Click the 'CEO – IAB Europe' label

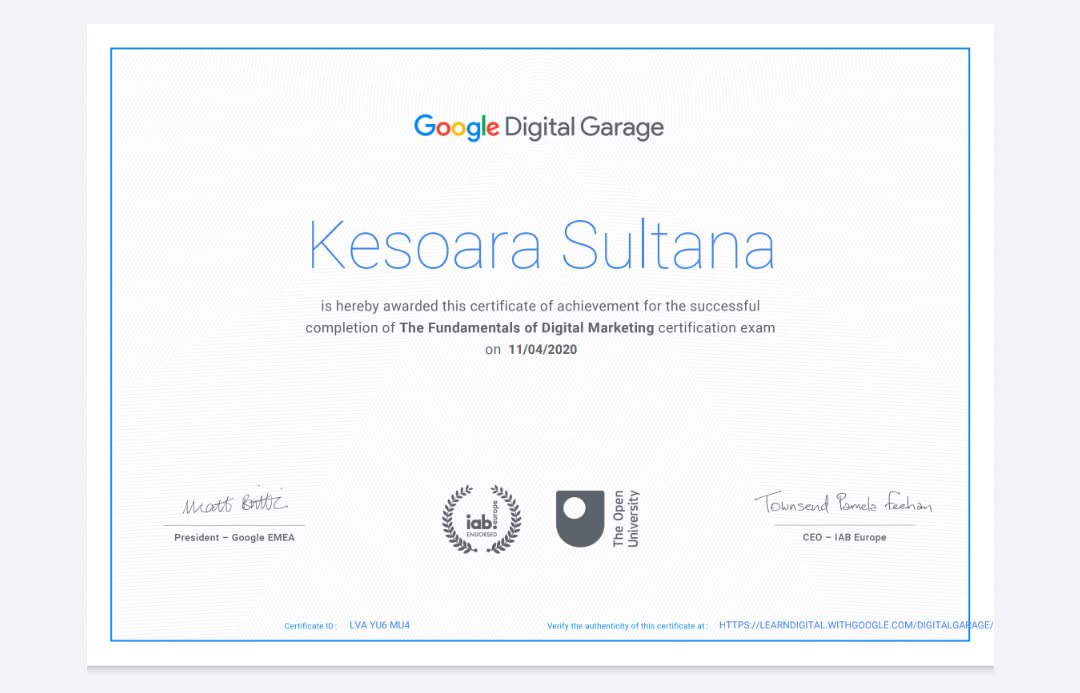click(x=844, y=537)
